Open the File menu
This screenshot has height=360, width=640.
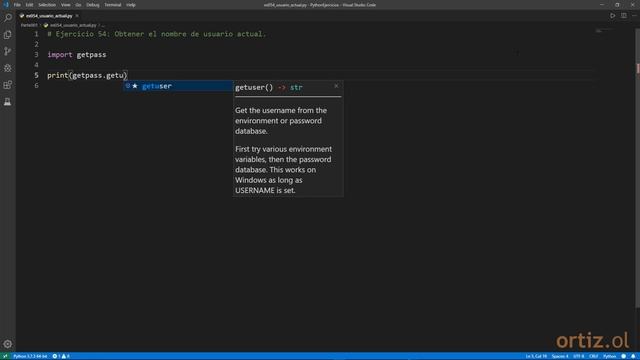click(17, 5)
